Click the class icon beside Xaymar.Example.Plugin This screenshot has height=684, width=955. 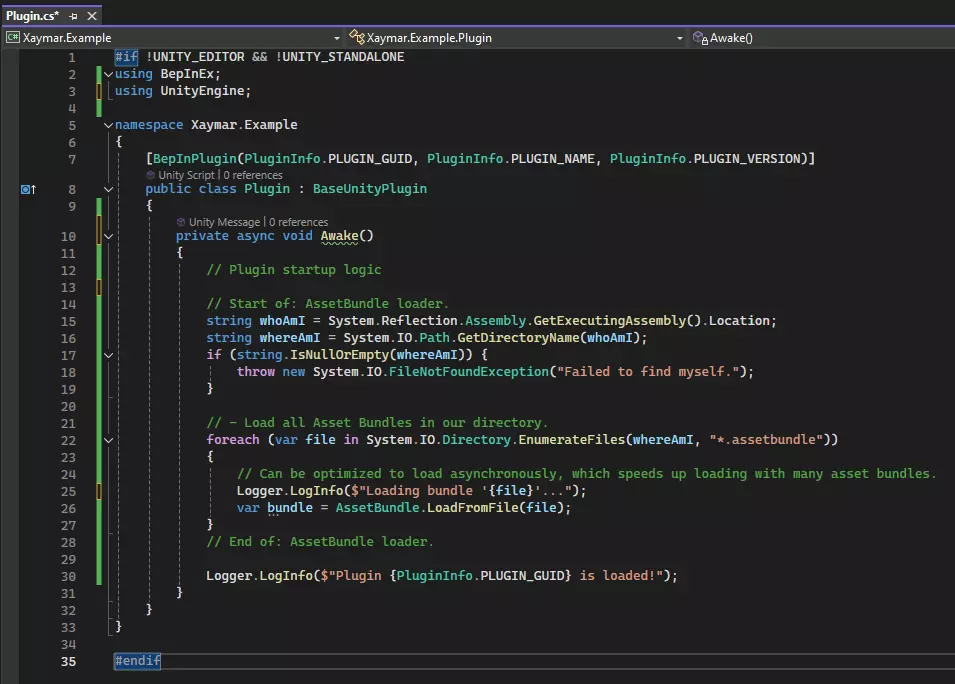pyautogui.click(x=356, y=38)
